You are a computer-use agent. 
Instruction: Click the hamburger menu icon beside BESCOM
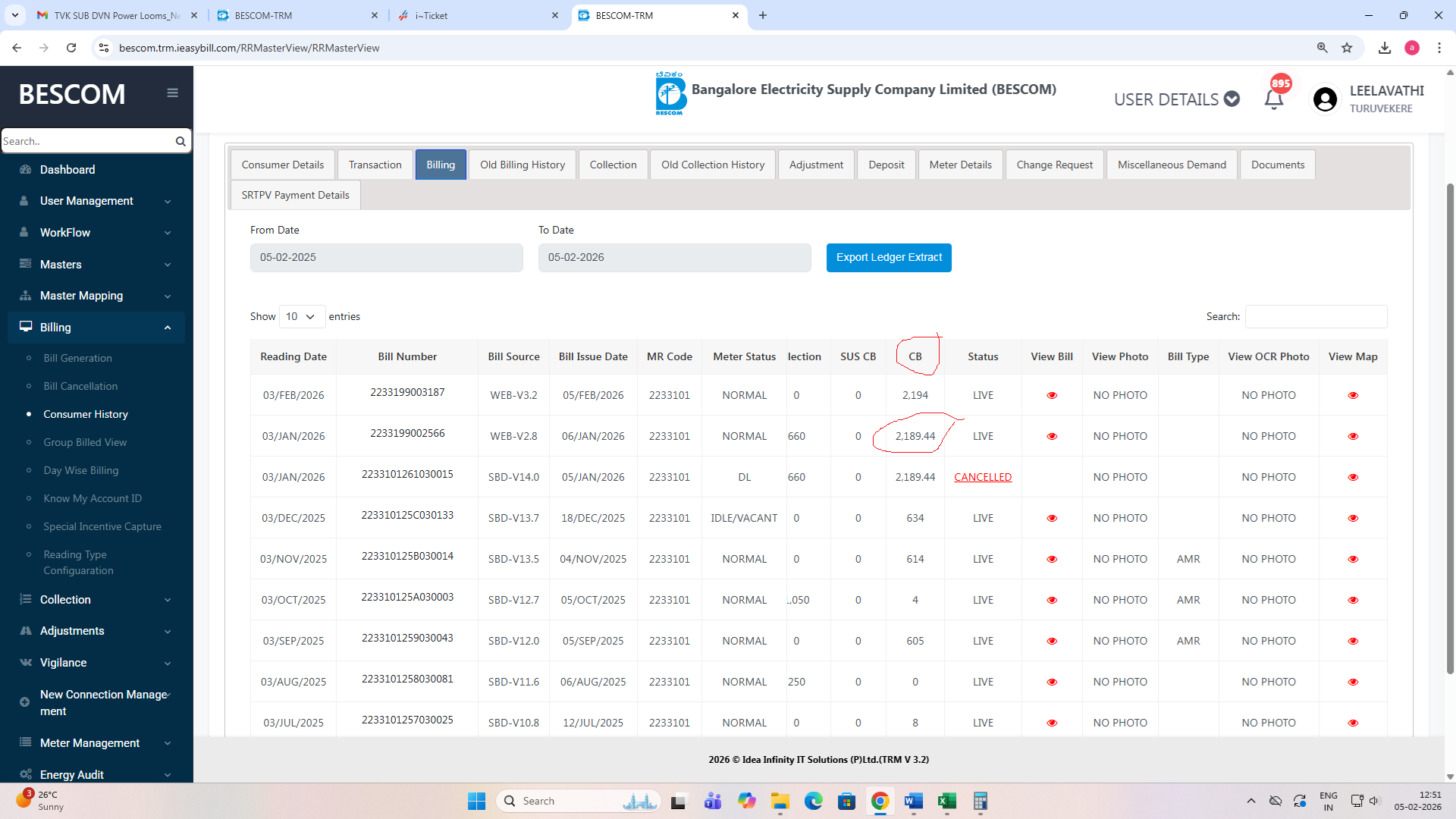[x=172, y=93]
